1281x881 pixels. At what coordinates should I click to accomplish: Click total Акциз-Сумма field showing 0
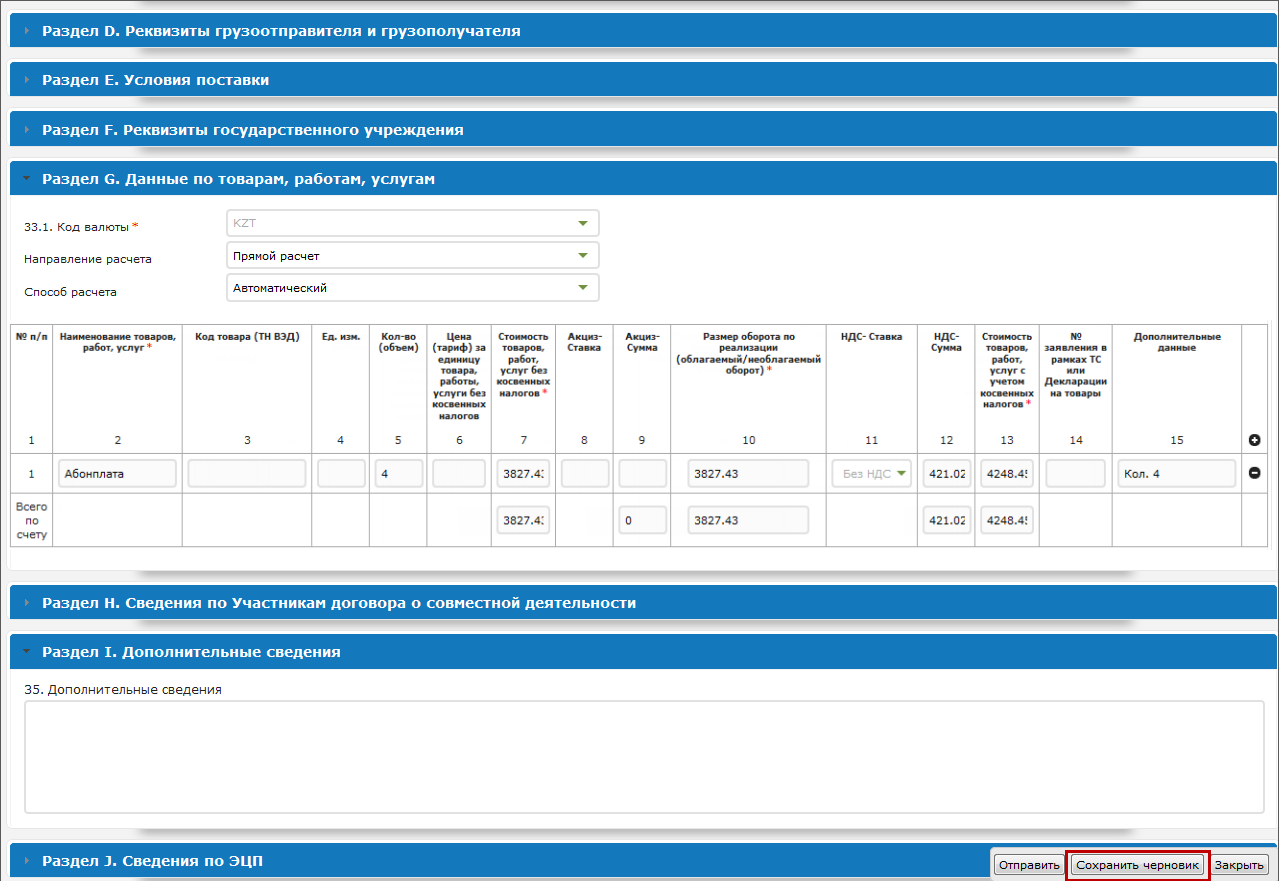pyautogui.click(x=642, y=520)
